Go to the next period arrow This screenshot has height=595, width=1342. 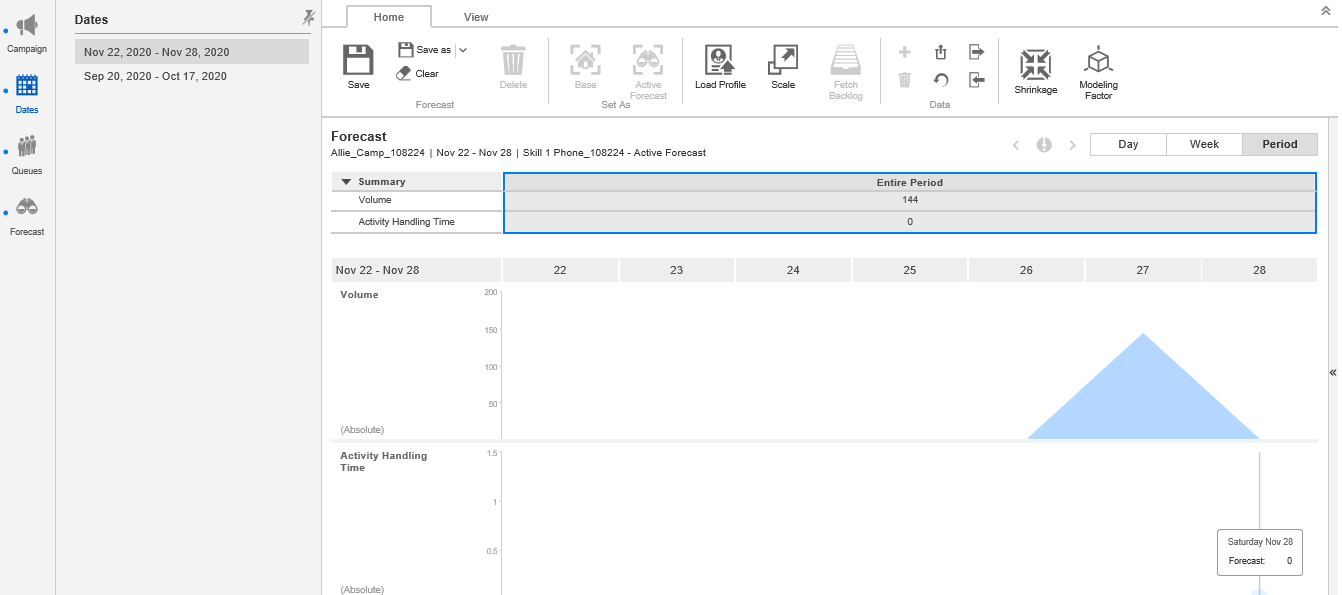pyautogui.click(x=1073, y=145)
